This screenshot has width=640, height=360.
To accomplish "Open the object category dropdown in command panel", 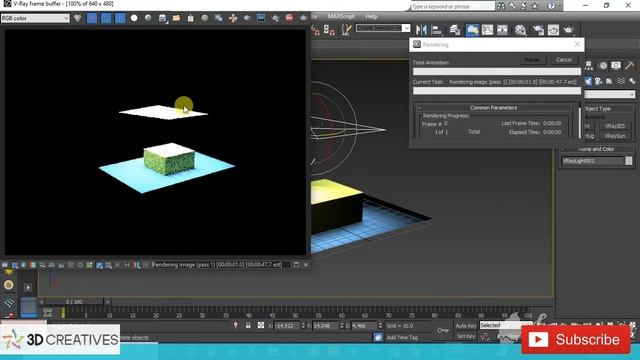I will click(x=610, y=94).
